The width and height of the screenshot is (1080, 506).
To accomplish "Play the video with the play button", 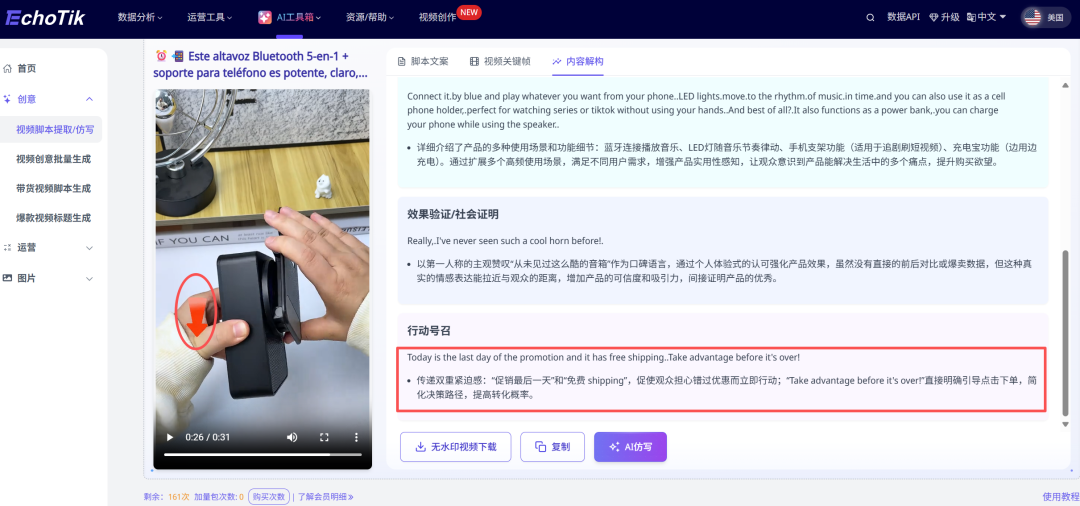I will coord(169,437).
